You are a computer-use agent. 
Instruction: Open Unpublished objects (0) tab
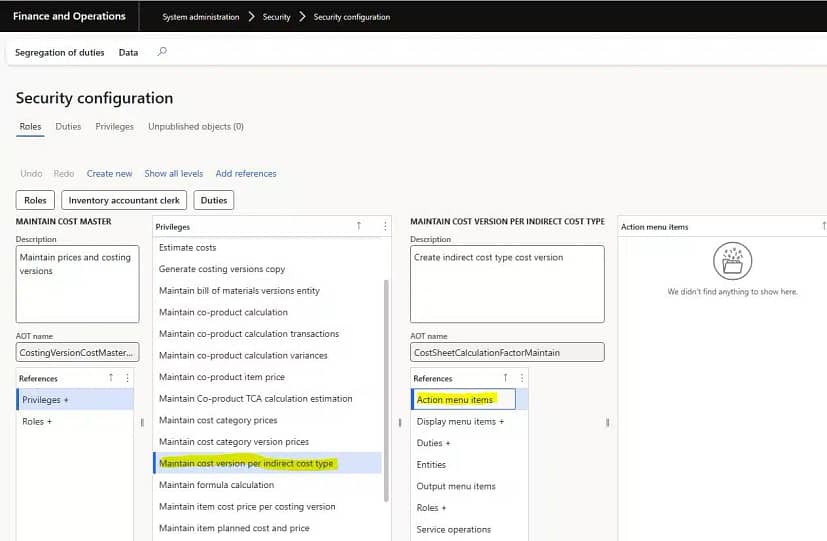click(x=196, y=127)
